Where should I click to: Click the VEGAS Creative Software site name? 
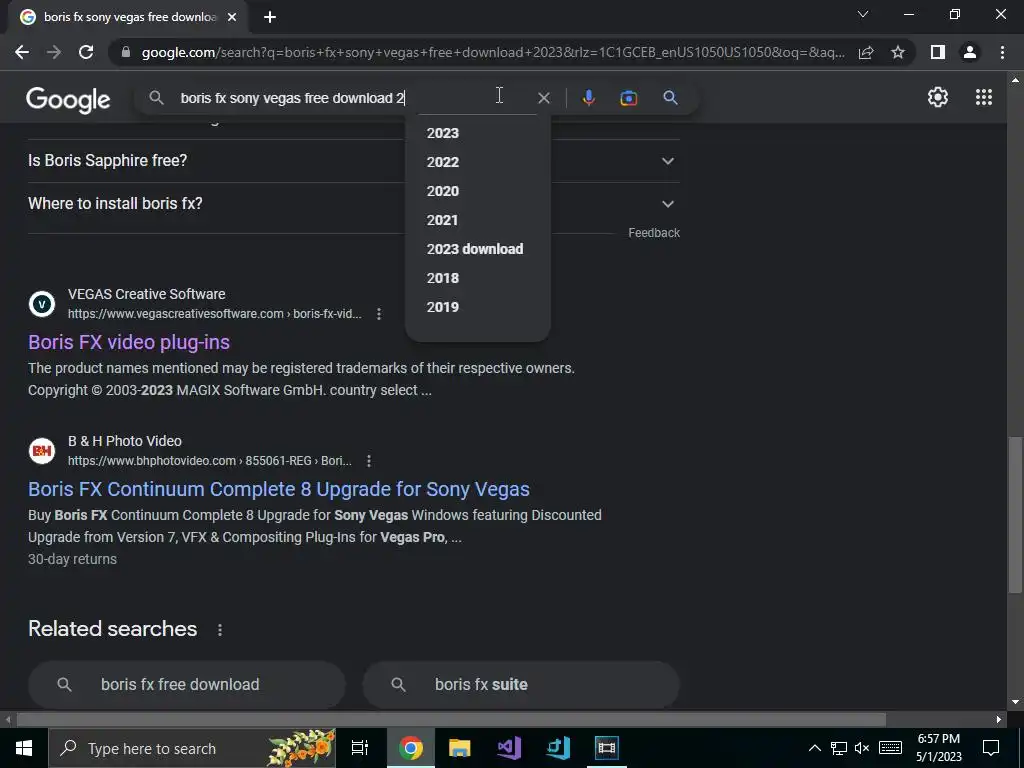pyautogui.click(x=146, y=294)
